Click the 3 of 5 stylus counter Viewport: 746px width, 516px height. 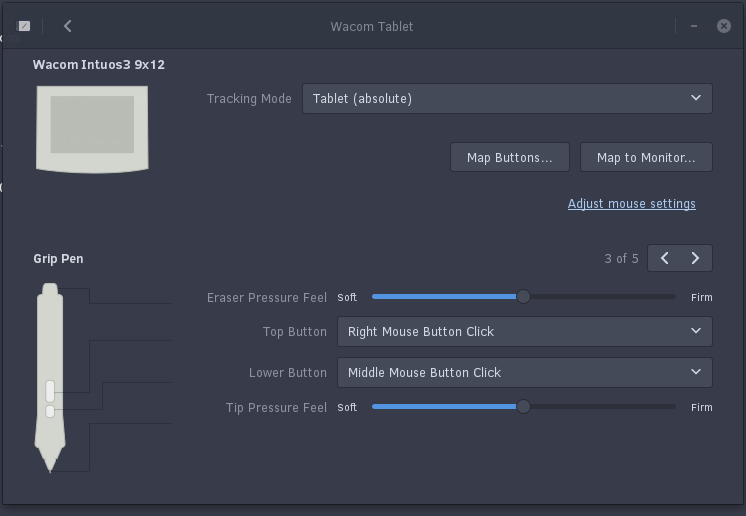coord(621,258)
